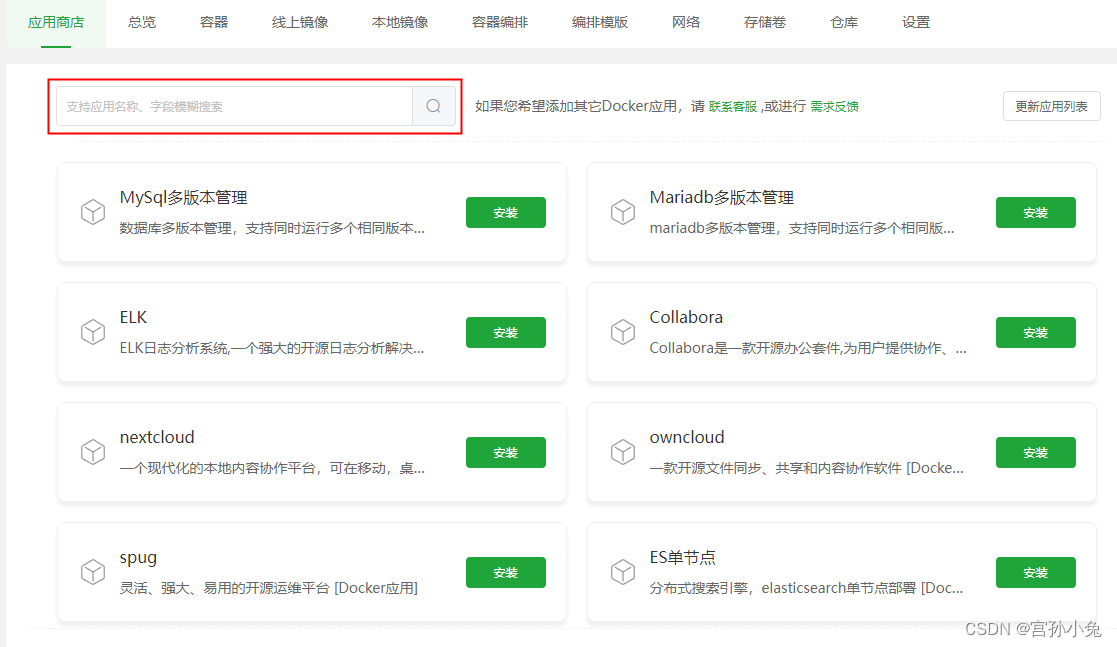The height and width of the screenshot is (647, 1117).
Task: Click the nextcloud cube icon
Action: [x=93, y=452]
